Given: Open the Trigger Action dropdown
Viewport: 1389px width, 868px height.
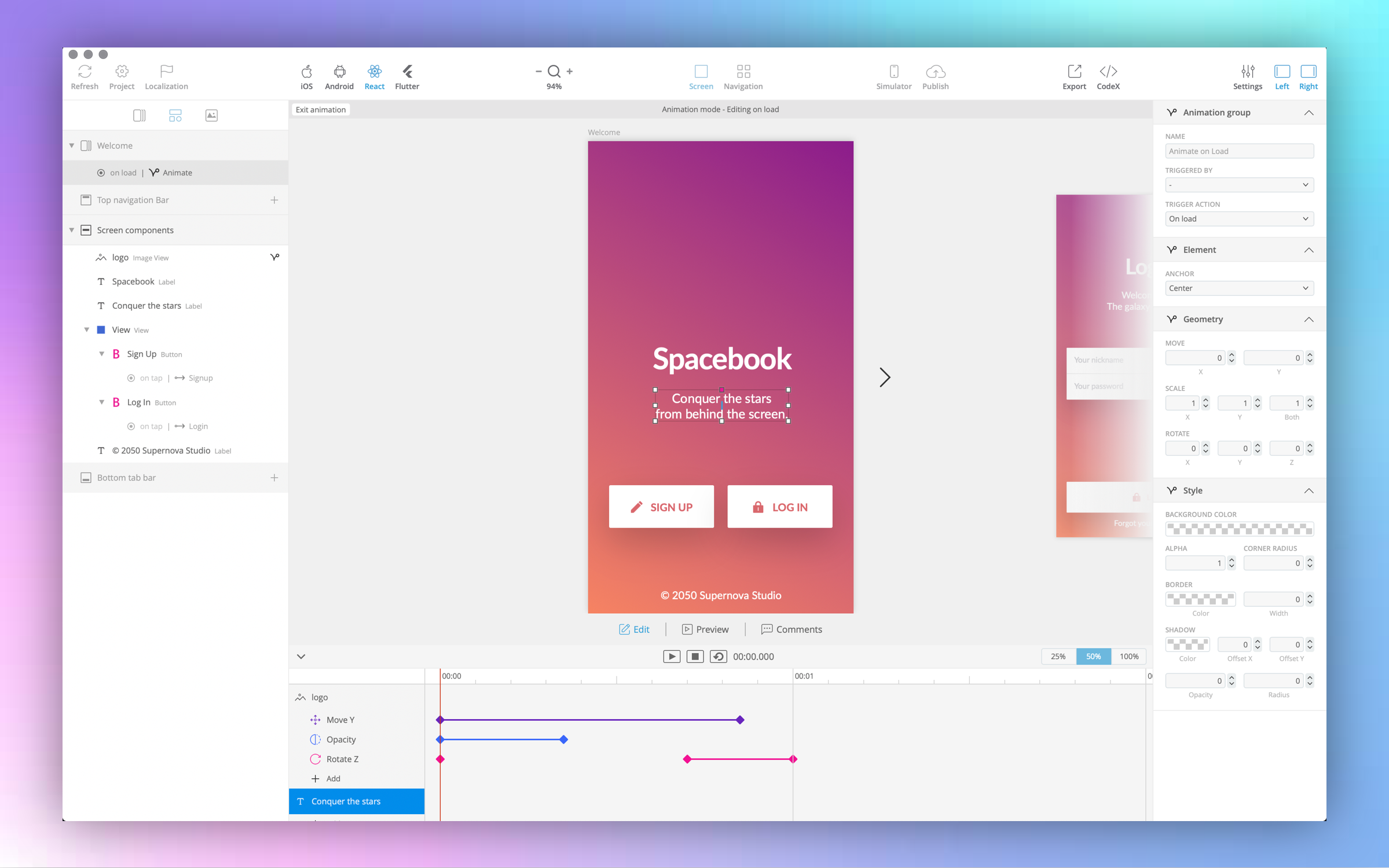Looking at the screenshot, I should tap(1238, 219).
